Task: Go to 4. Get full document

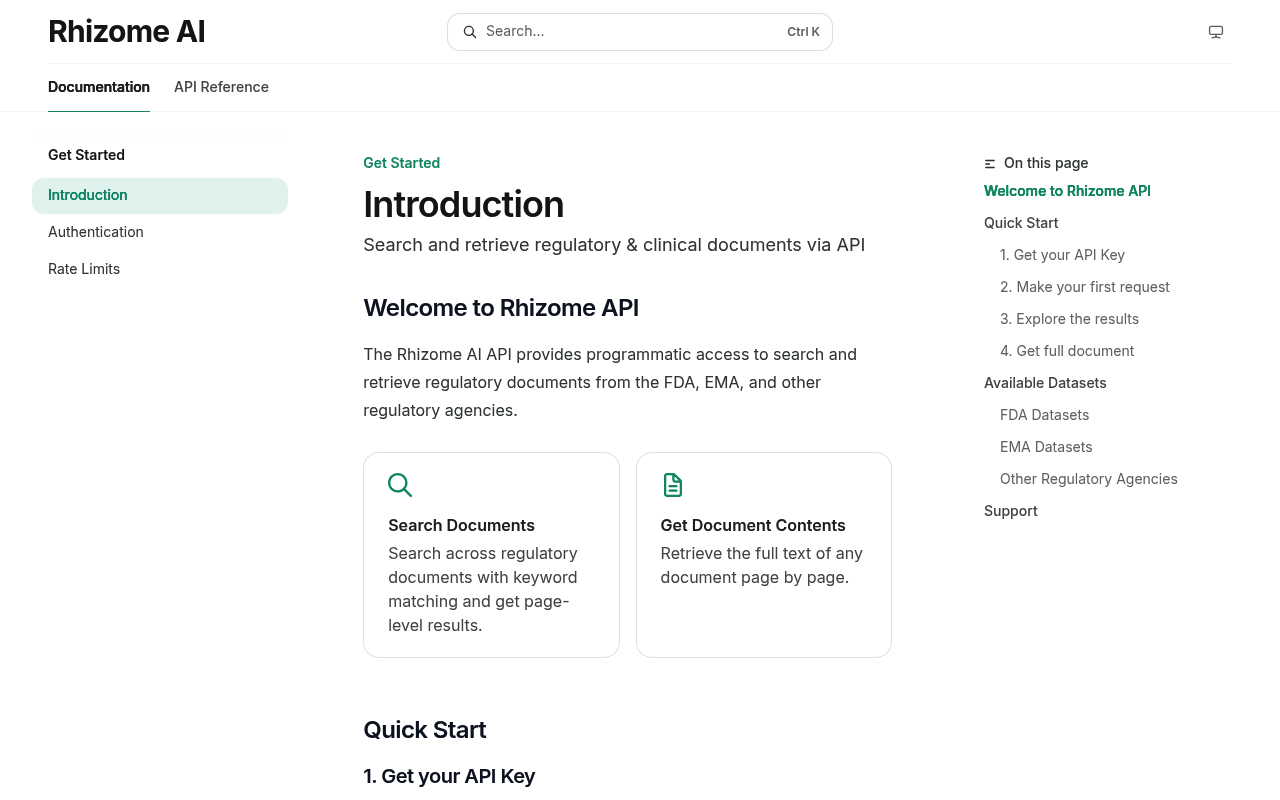Action: (1067, 351)
